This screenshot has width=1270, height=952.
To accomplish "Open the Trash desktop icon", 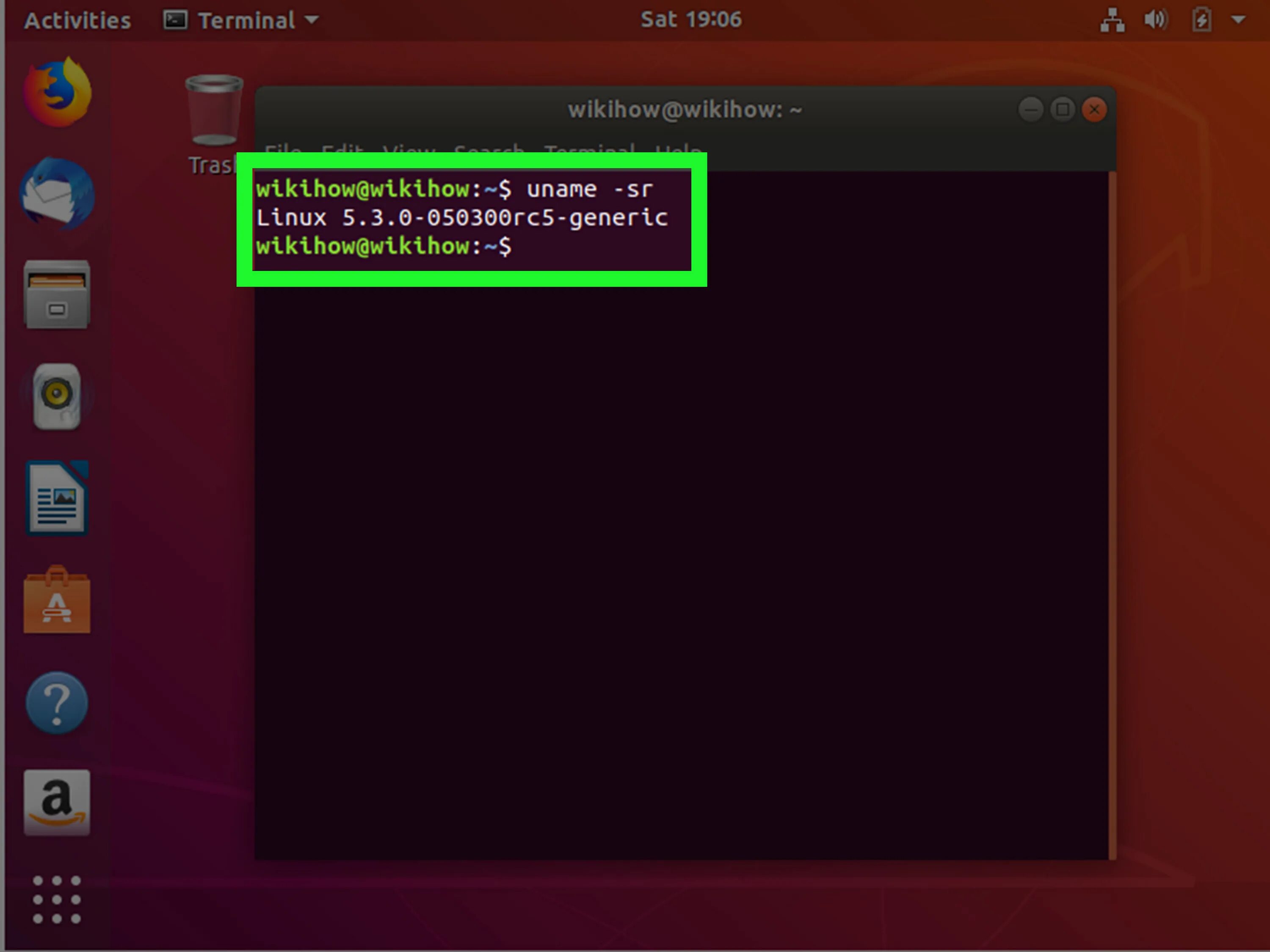I will [214, 110].
